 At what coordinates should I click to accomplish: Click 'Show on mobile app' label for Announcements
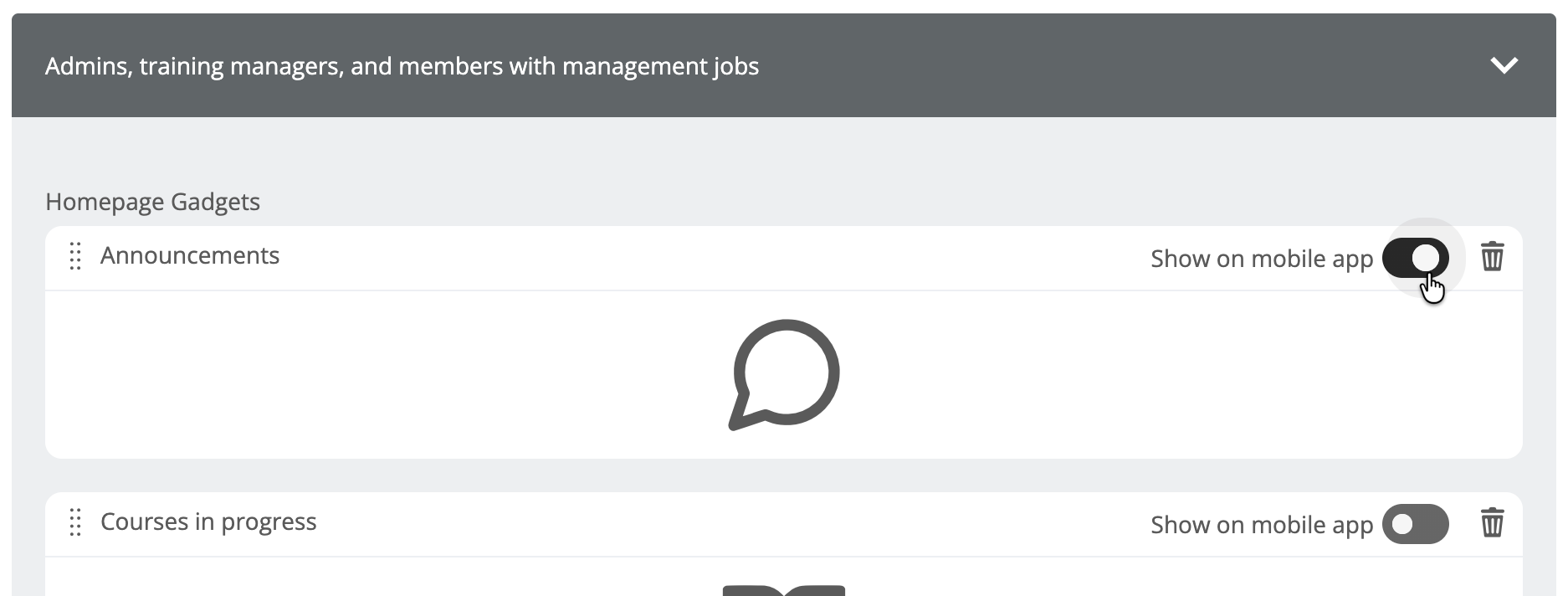pos(1261,259)
